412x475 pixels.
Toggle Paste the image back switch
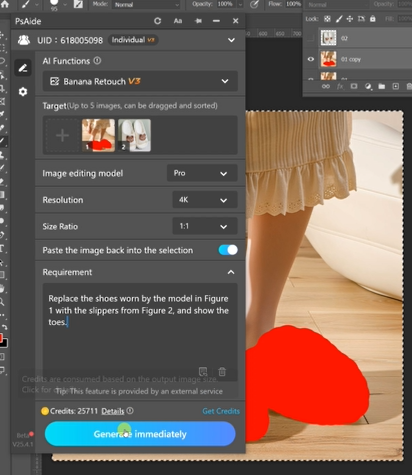coord(228,250)
